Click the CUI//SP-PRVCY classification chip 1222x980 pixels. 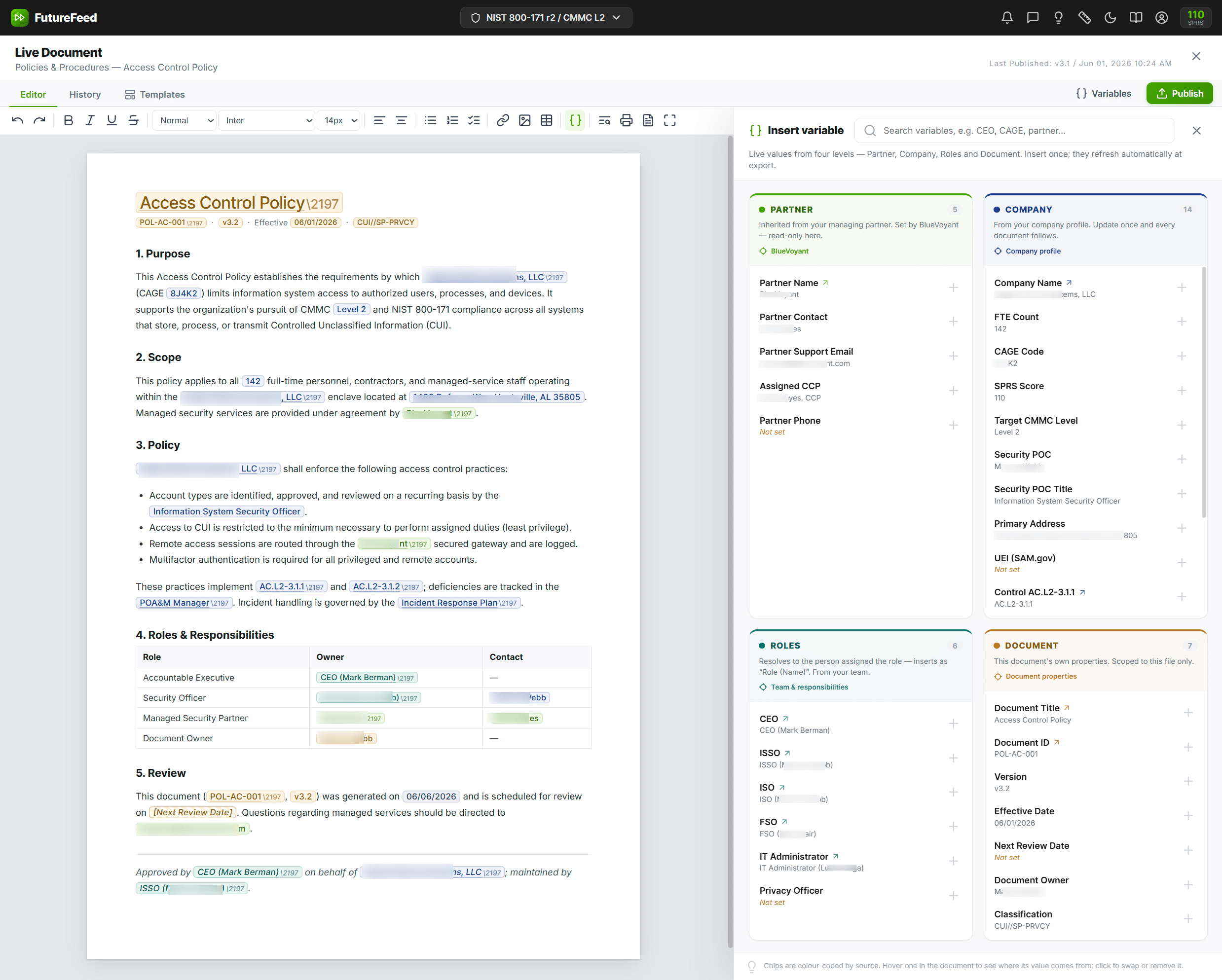click(385, 222)
